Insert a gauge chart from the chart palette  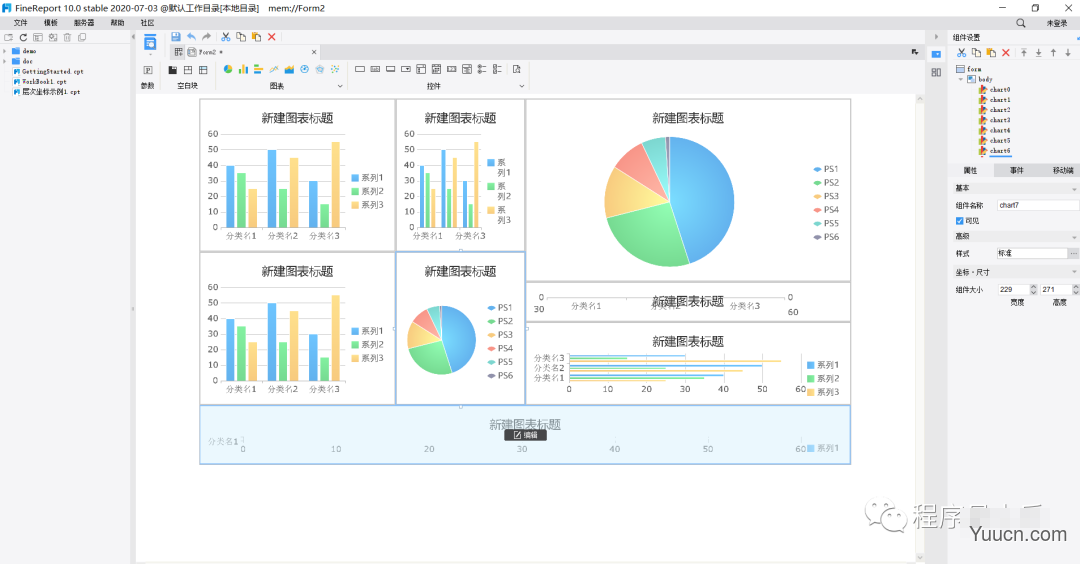tap(304, 69)
